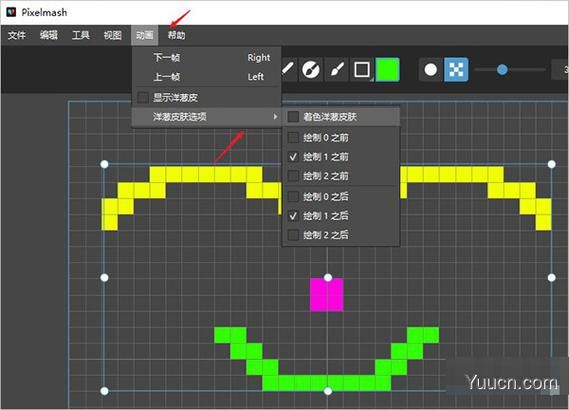Uncheck 绘制 1 之前 option
The width and height of the screenshot is (569, 410).
[293, 157]
